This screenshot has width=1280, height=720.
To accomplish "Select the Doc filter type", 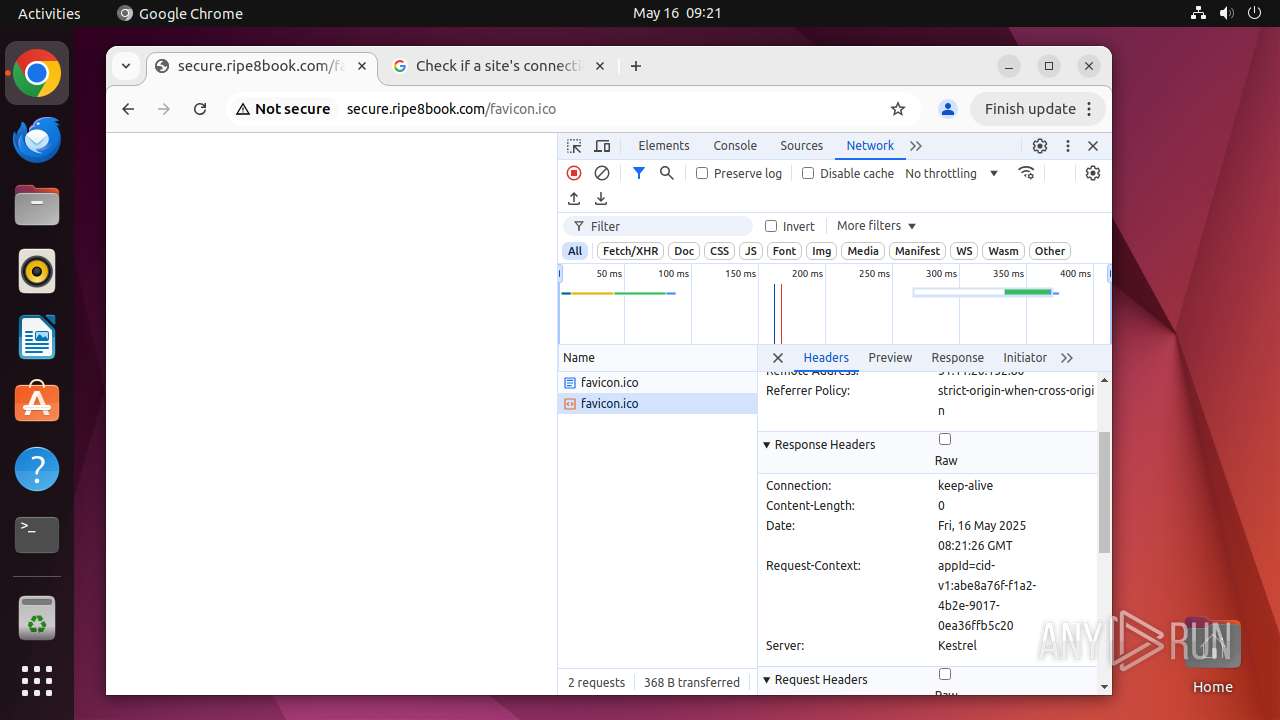I will 684,251.
